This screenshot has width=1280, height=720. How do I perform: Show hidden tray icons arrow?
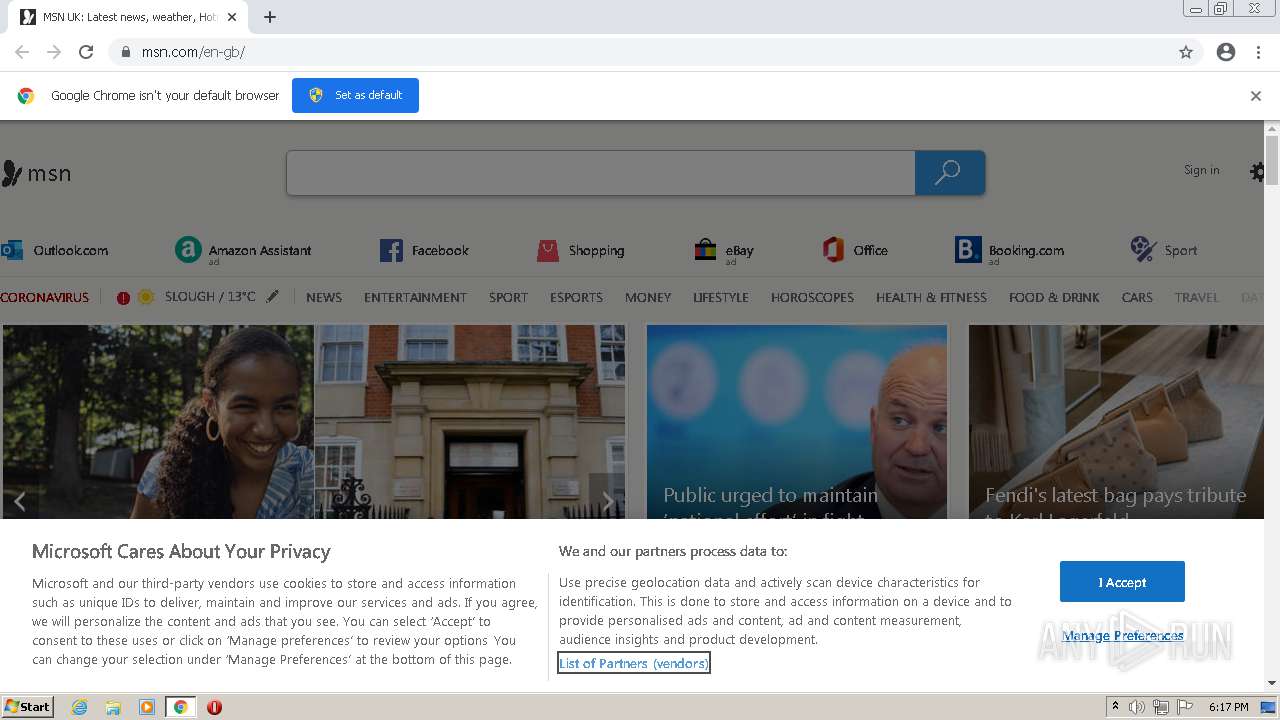click(1115, 707)
